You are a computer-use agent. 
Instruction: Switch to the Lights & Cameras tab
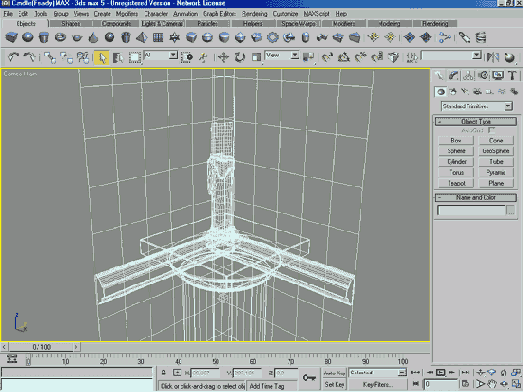pyautogui.click(x=162, y=24)
